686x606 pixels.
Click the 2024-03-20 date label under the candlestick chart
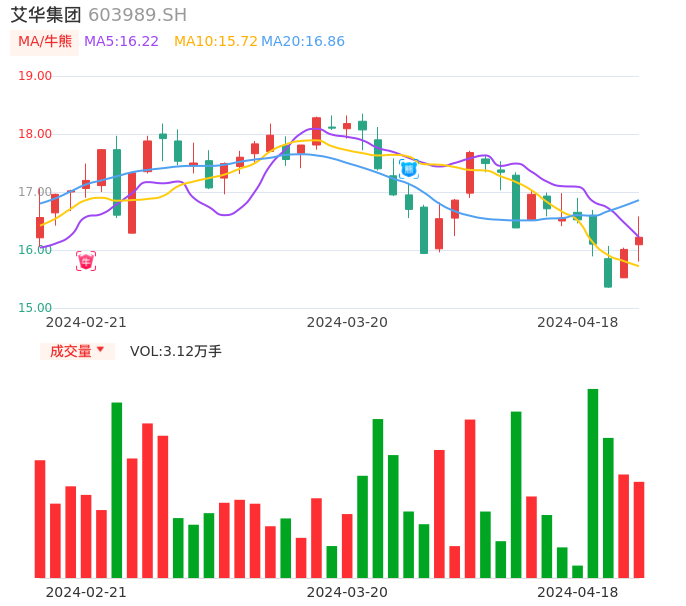pyautogui.click(x=347, y=322)
